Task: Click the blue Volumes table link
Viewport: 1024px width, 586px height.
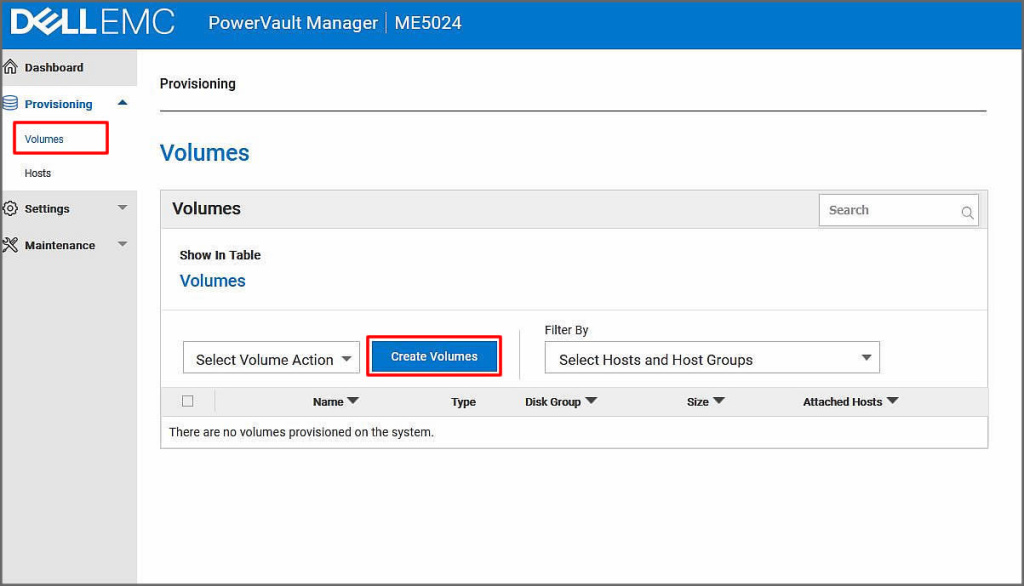Action: click(212, 281)
